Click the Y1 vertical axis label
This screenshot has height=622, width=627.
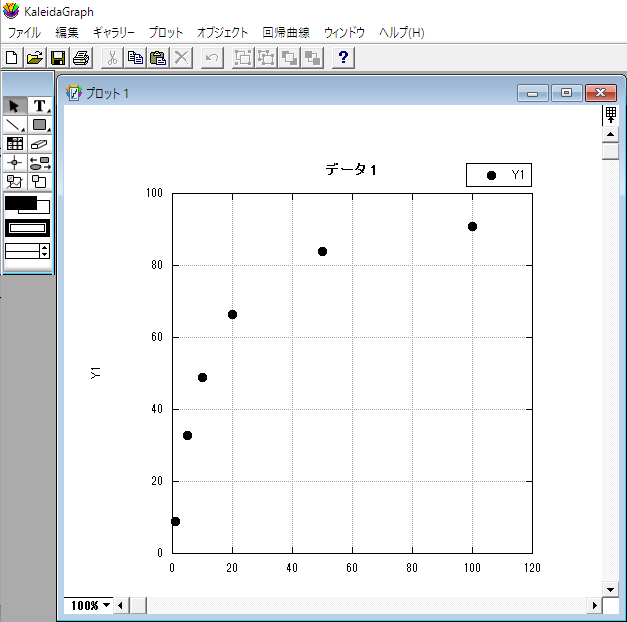click(95, 372)
